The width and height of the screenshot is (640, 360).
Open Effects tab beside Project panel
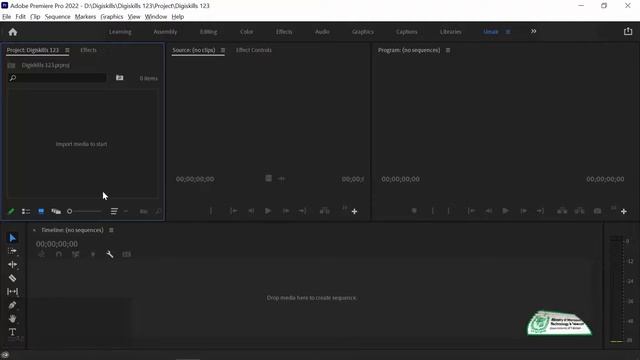click(x=88, y=50)
